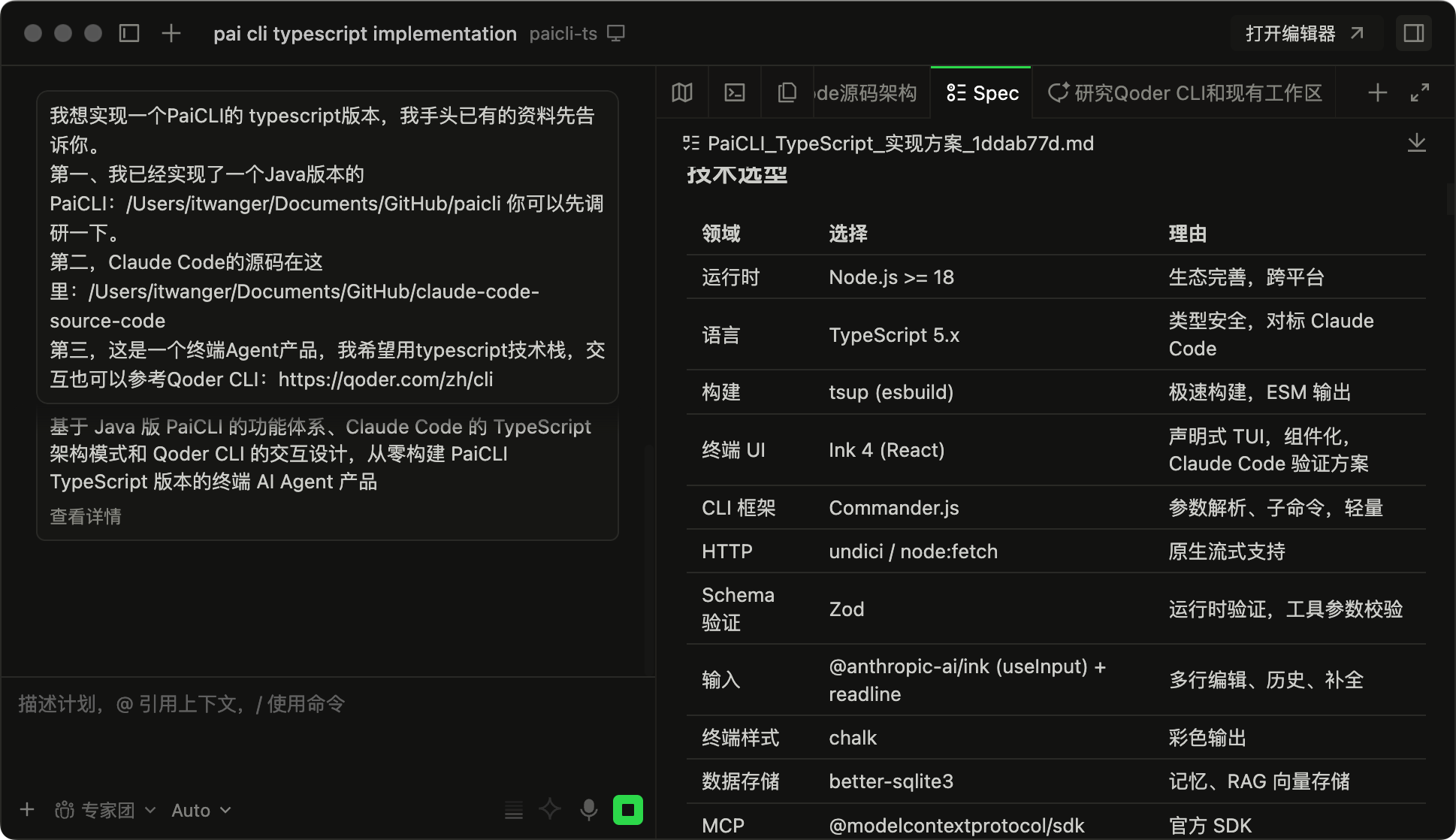Click the user message bubble about PaiCLI
Image resolution: width=1456 pixels, height=840 pixels.
pos(328,247)
